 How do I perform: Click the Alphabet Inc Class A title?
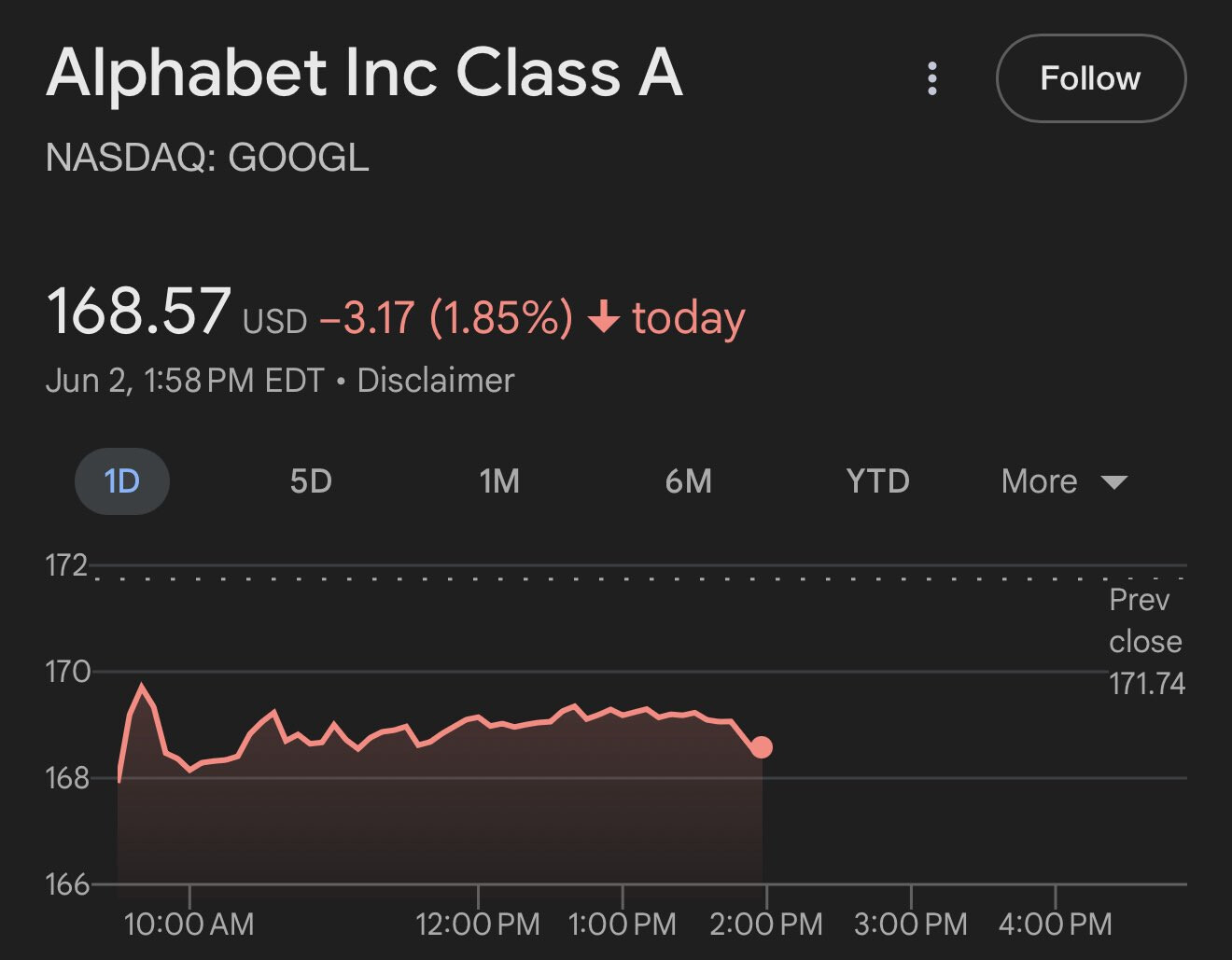(364, 74)
